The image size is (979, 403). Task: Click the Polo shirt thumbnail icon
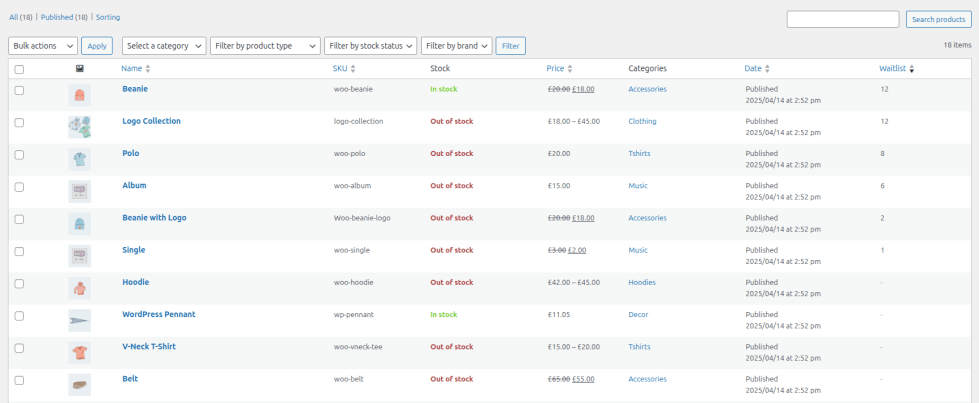80,159
